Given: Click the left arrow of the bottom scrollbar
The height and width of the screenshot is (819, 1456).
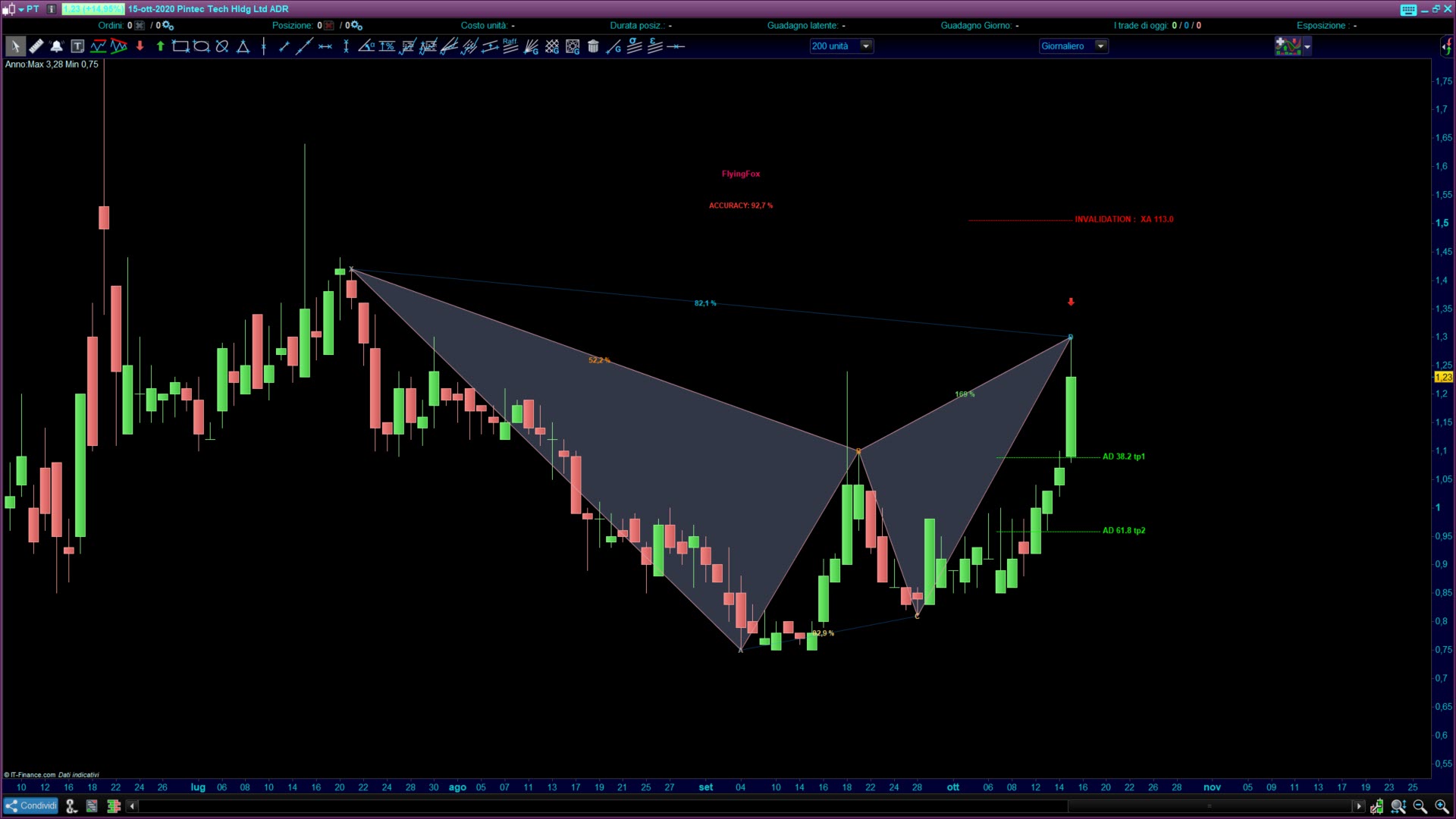Looking at the screenshot, I should click(132, 805).
